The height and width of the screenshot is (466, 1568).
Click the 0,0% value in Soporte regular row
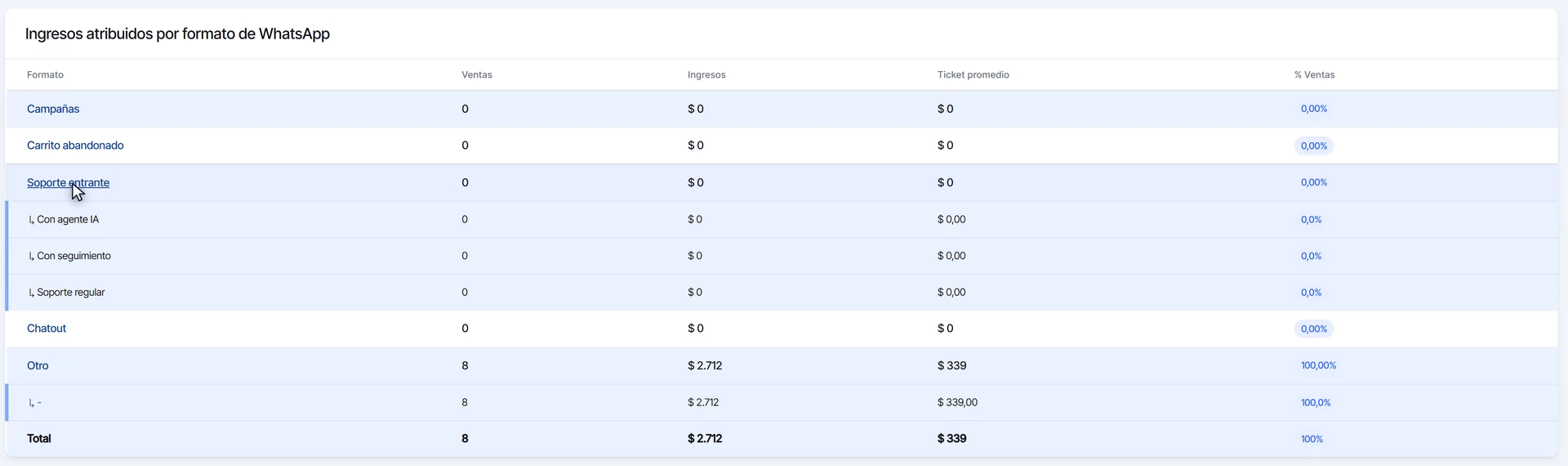[1311, 292]
